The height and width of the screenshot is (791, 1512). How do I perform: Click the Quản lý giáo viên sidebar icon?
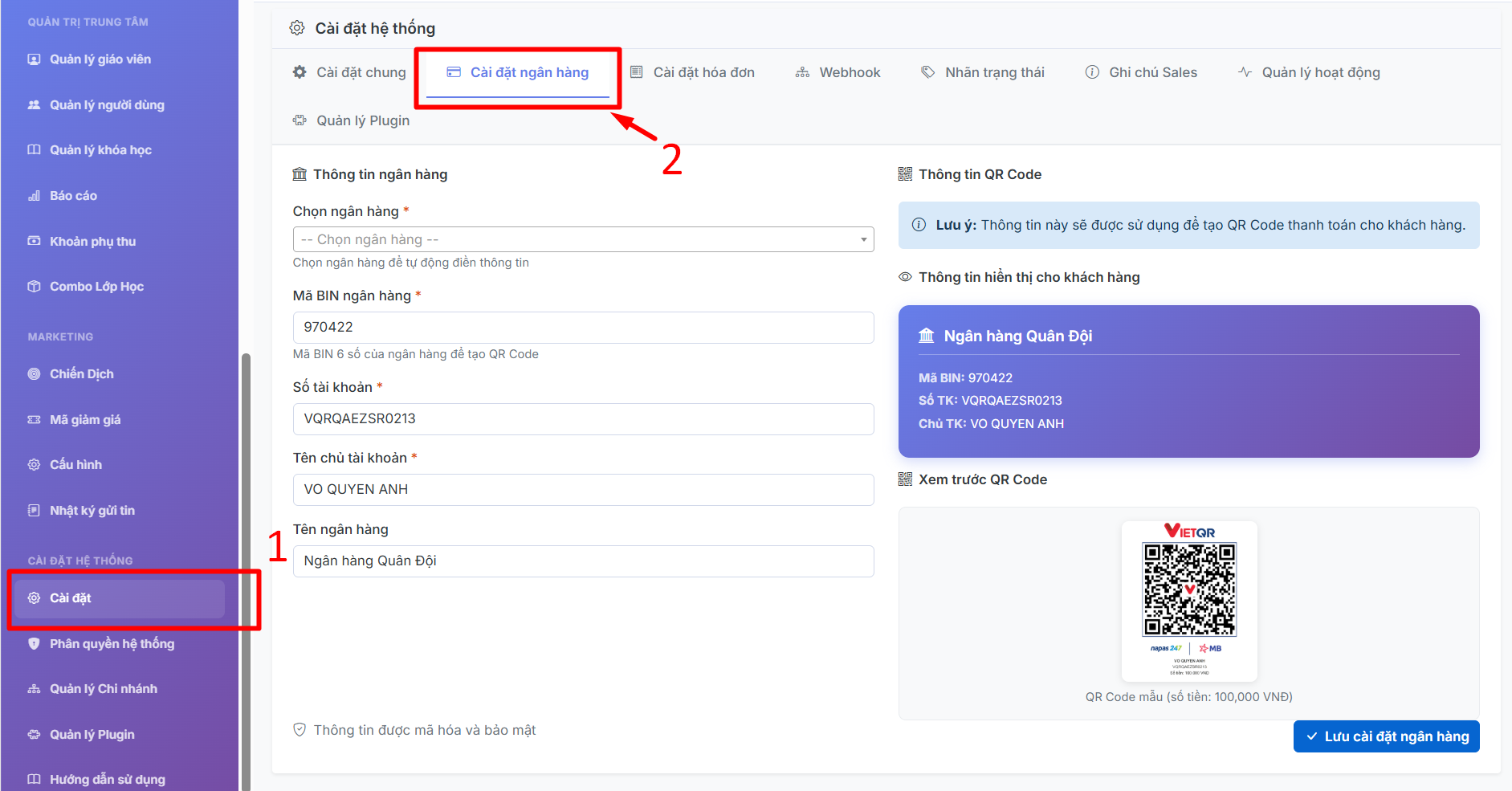34,59
